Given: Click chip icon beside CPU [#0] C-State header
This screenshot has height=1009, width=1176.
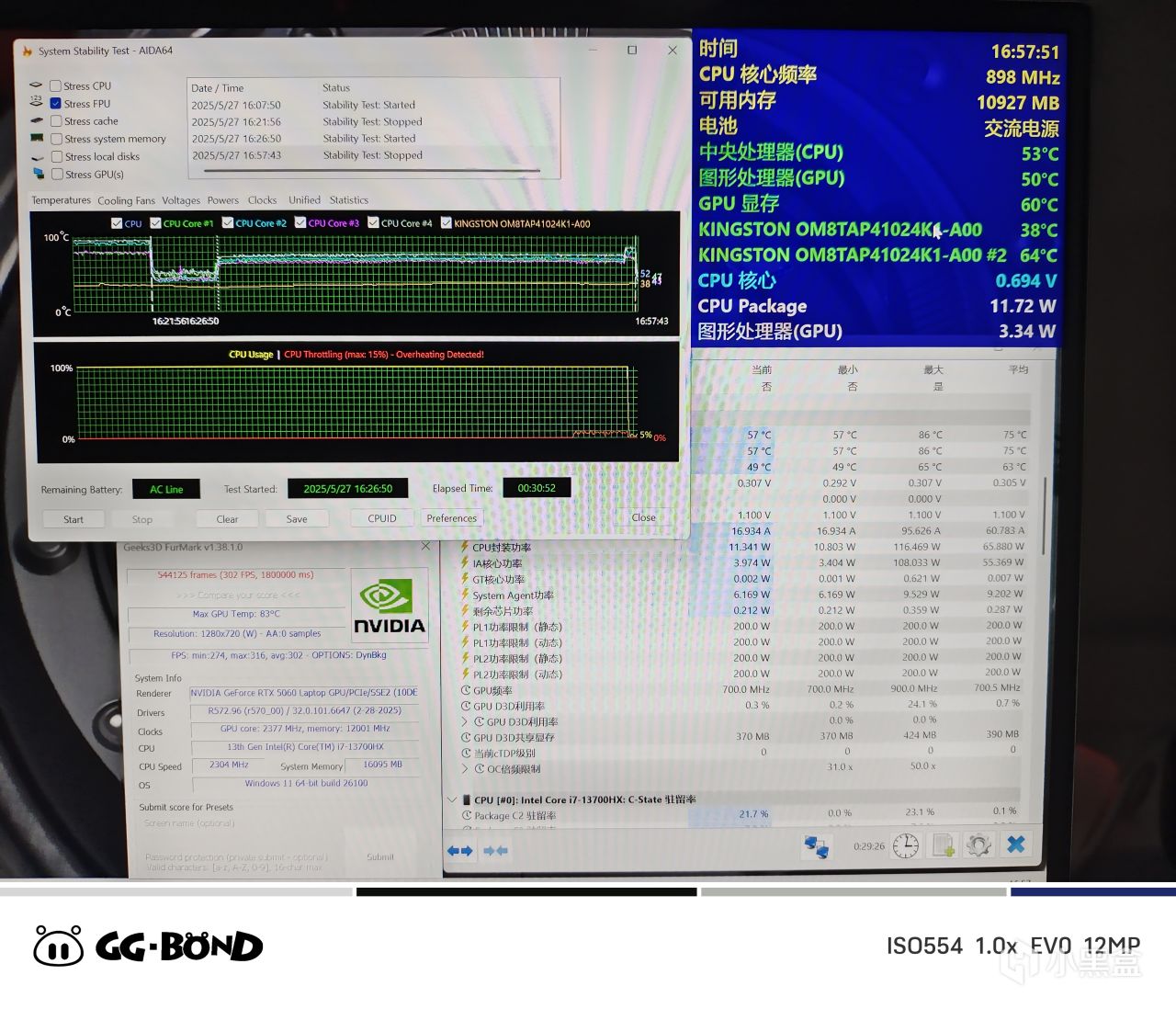Looking at the screenshot, I should coord(467,799).
